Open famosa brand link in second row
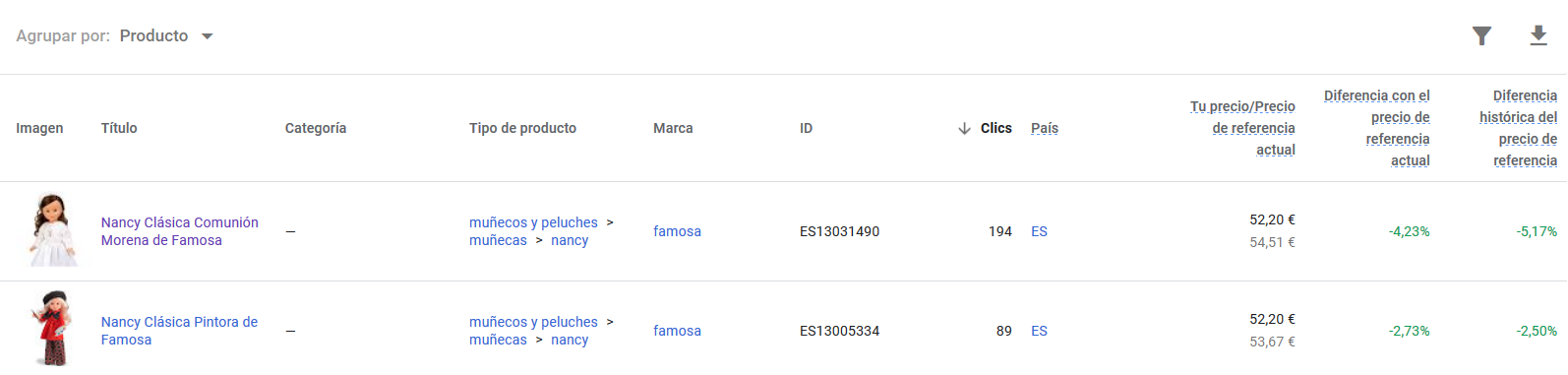Viewport: 1568px width, 375px height. click(x=677, y=331)
